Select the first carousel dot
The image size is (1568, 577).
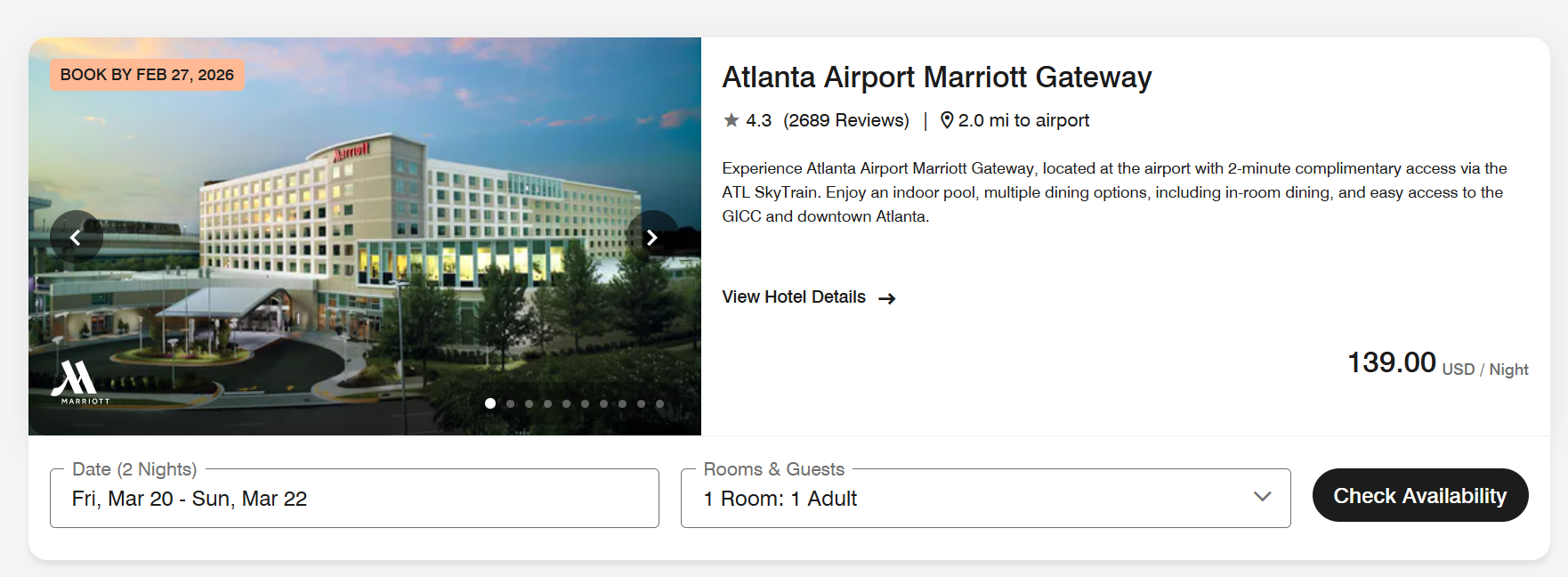point(490,403)
